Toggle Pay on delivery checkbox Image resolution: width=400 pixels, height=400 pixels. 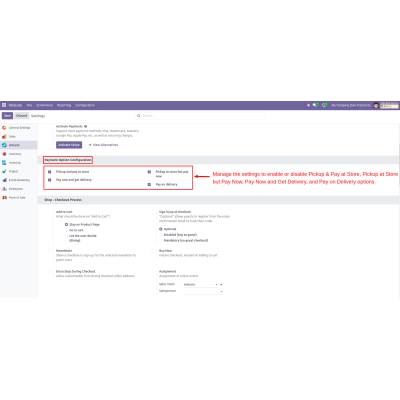click(x=149, y=184)
